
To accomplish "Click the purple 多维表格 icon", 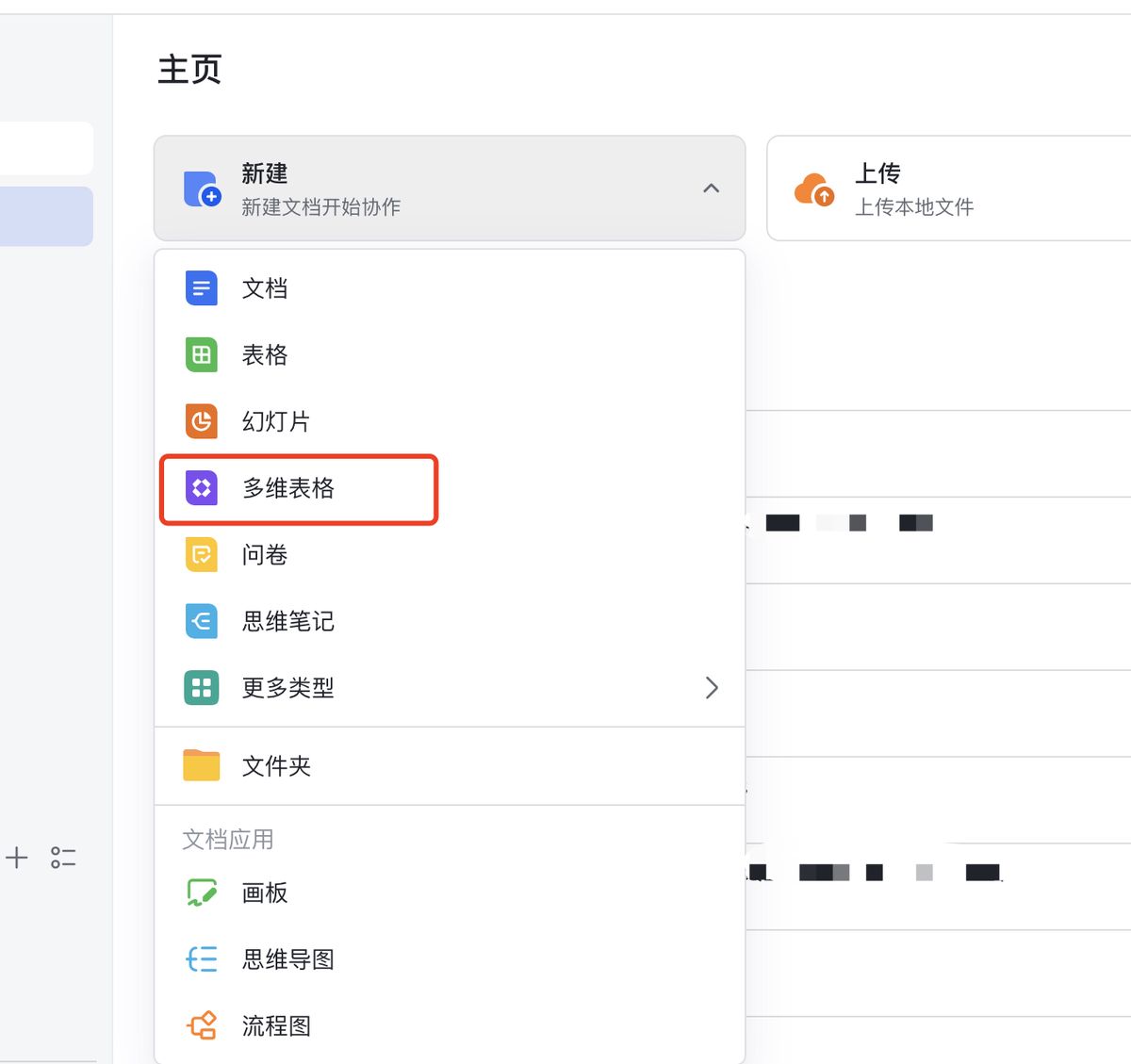I will [201, 488].
